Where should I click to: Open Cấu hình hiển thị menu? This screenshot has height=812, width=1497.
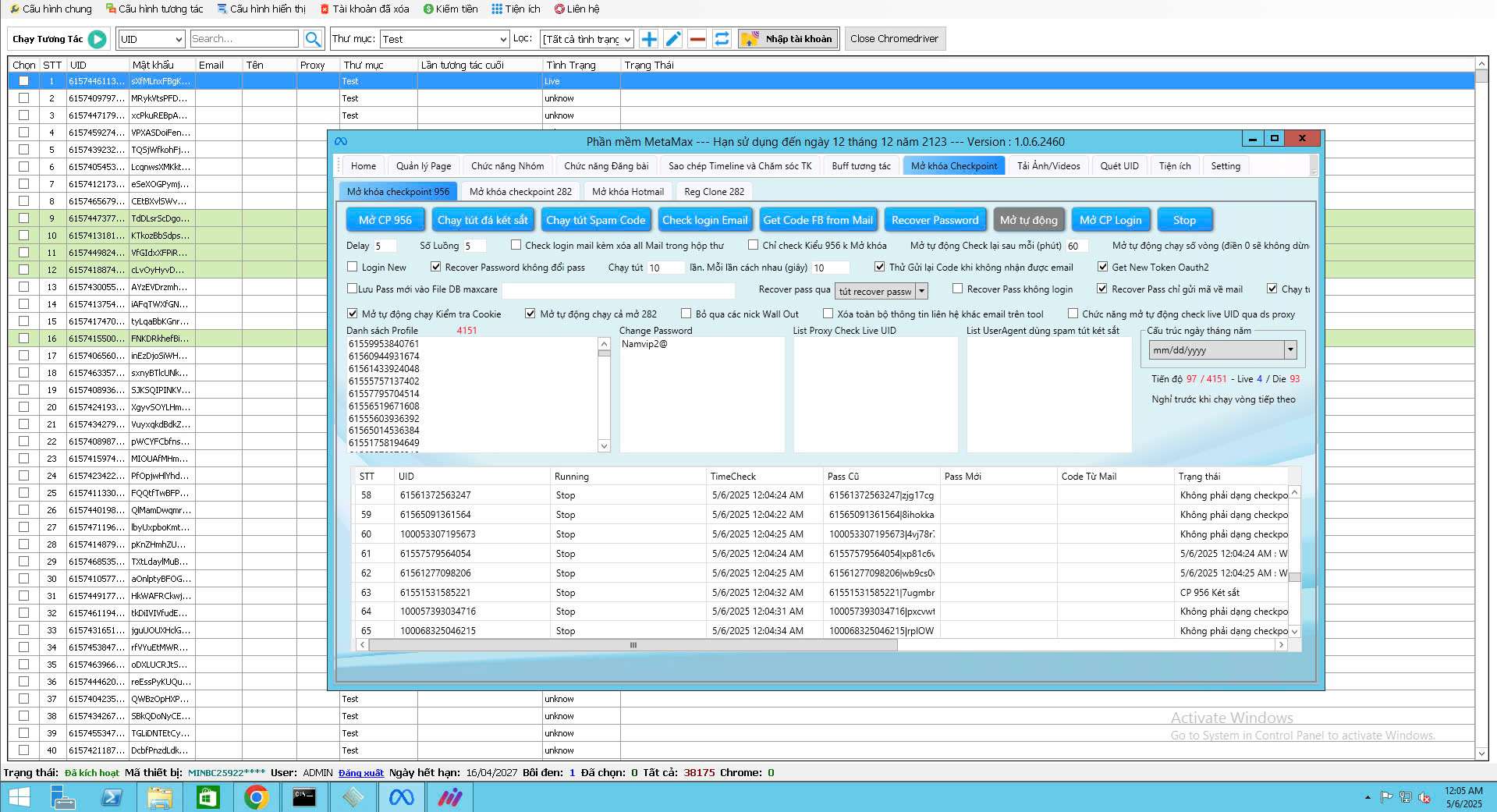point(261,9)
